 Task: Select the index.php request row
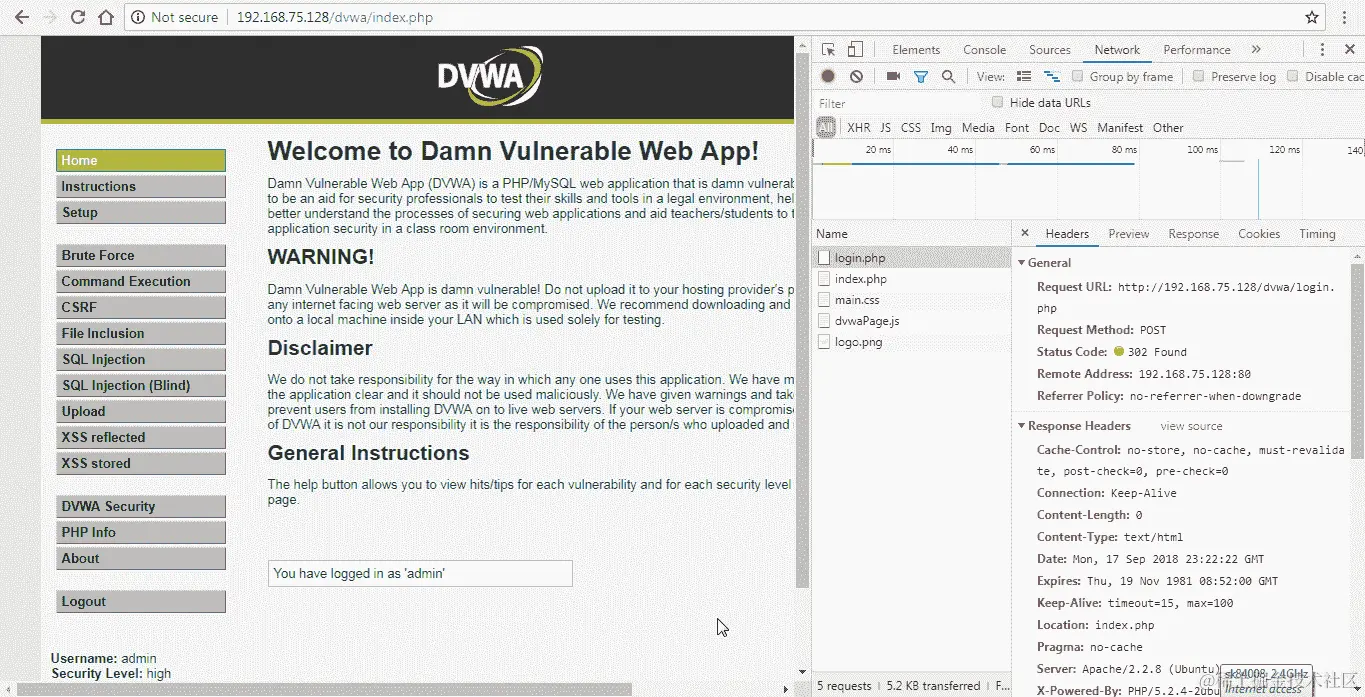click(912, 279)
